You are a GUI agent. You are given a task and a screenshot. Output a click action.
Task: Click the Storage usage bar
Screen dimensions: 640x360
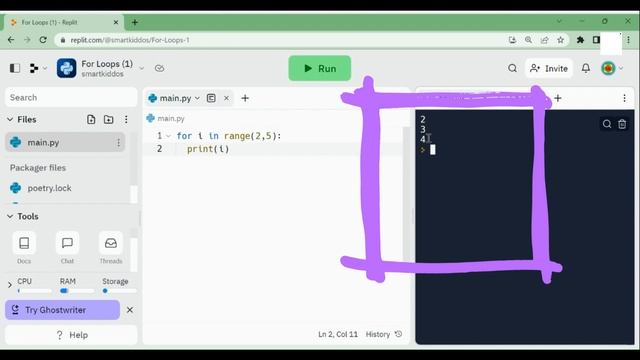pyautogui.click(x=119, y=291)
